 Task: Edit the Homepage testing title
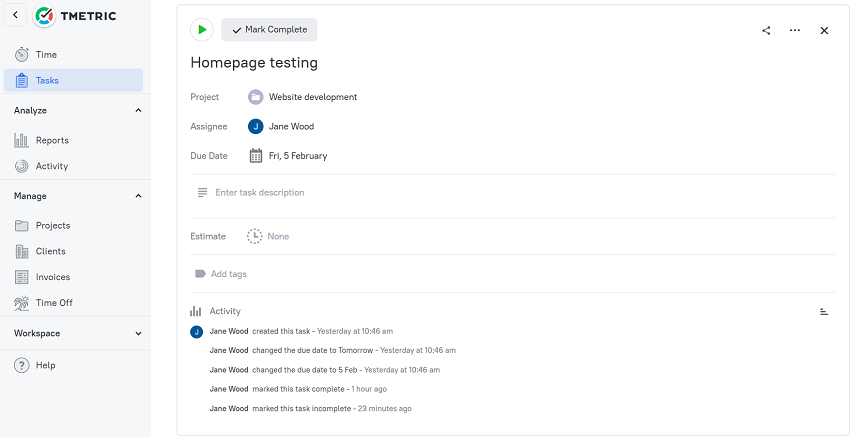(x=254, y=63)
